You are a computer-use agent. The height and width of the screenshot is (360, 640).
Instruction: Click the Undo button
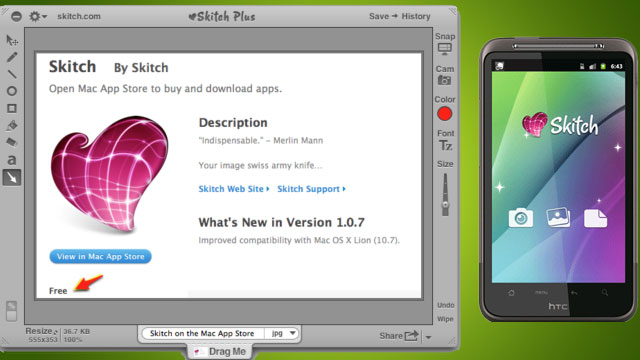(x=445, y=305)
